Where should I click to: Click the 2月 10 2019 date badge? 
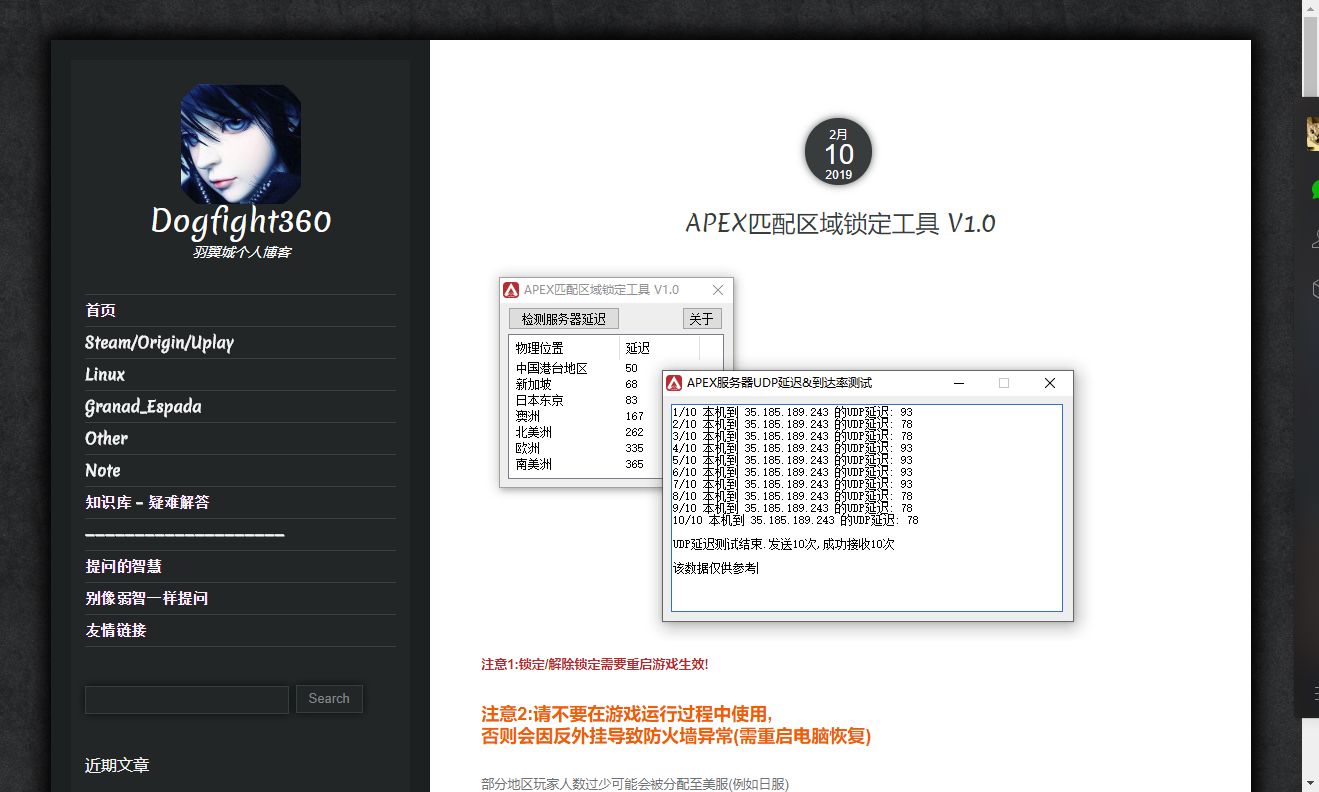[x=838, y=153]
